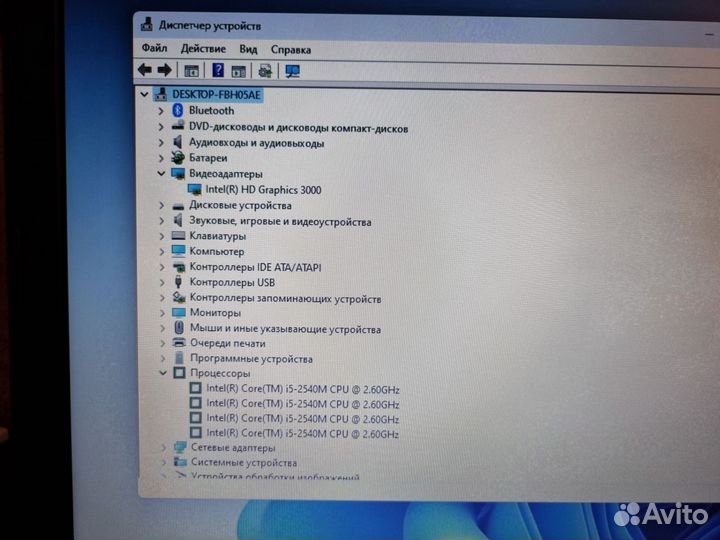Click the chip icon next to Процессоры

click(180, 372)
